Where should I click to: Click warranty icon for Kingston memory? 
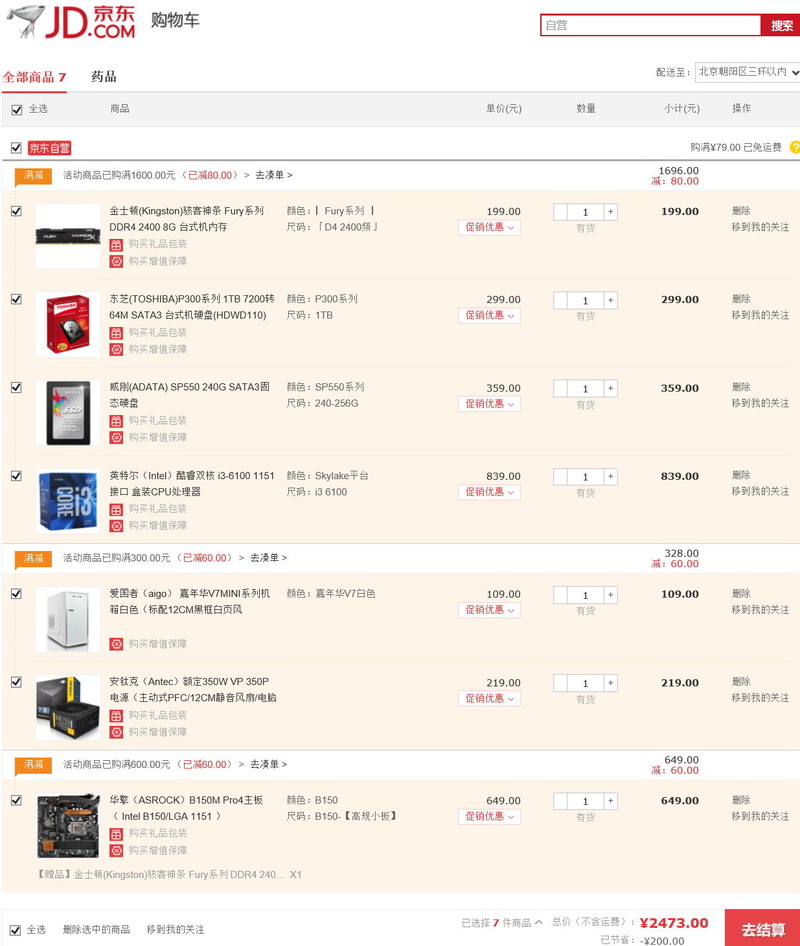tap(116, 262)
